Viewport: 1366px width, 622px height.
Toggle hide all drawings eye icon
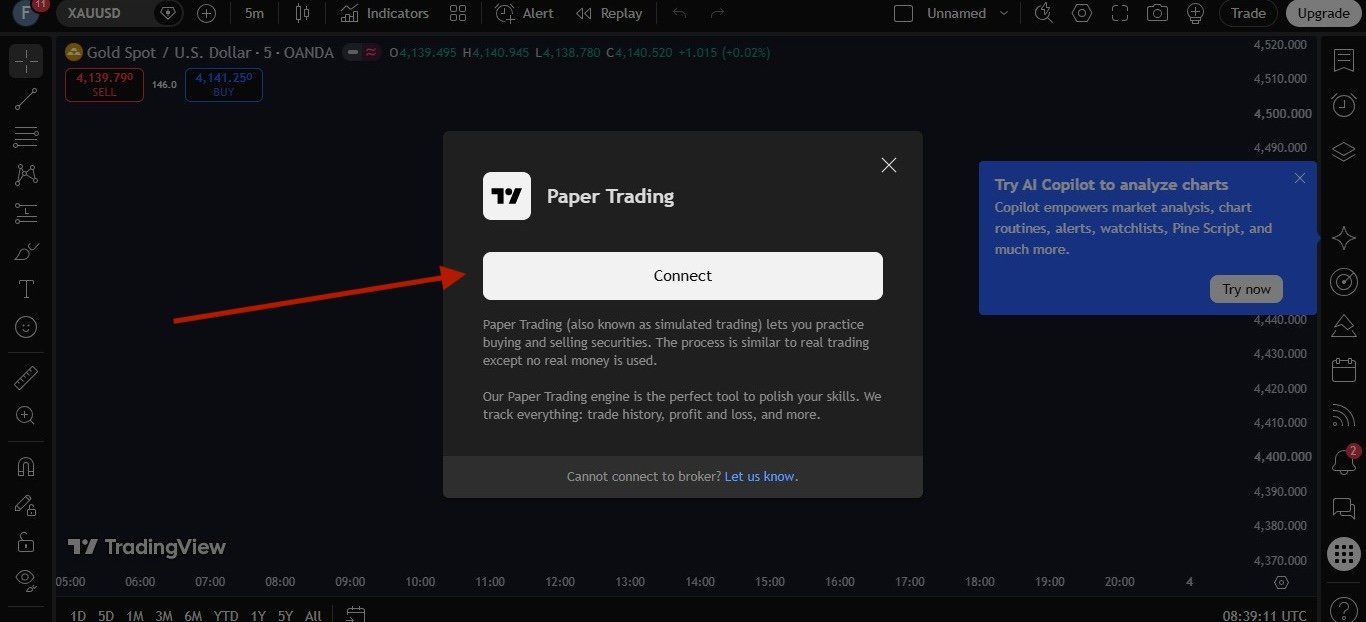click(x=26, y=580)
